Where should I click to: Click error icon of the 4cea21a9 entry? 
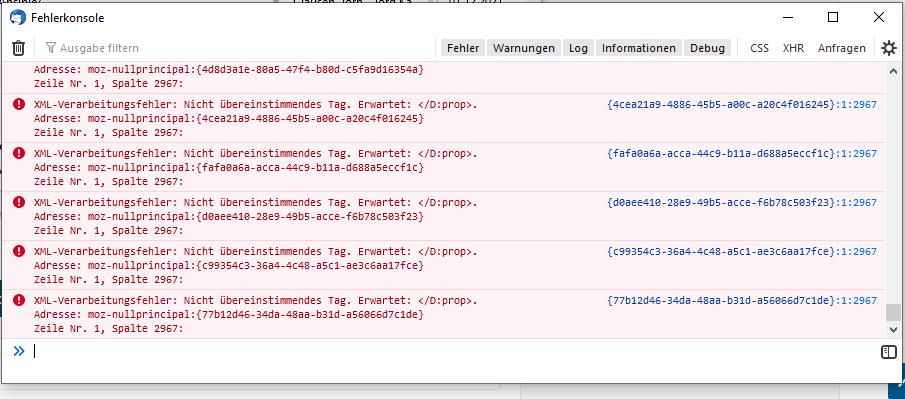pos(19,104)
